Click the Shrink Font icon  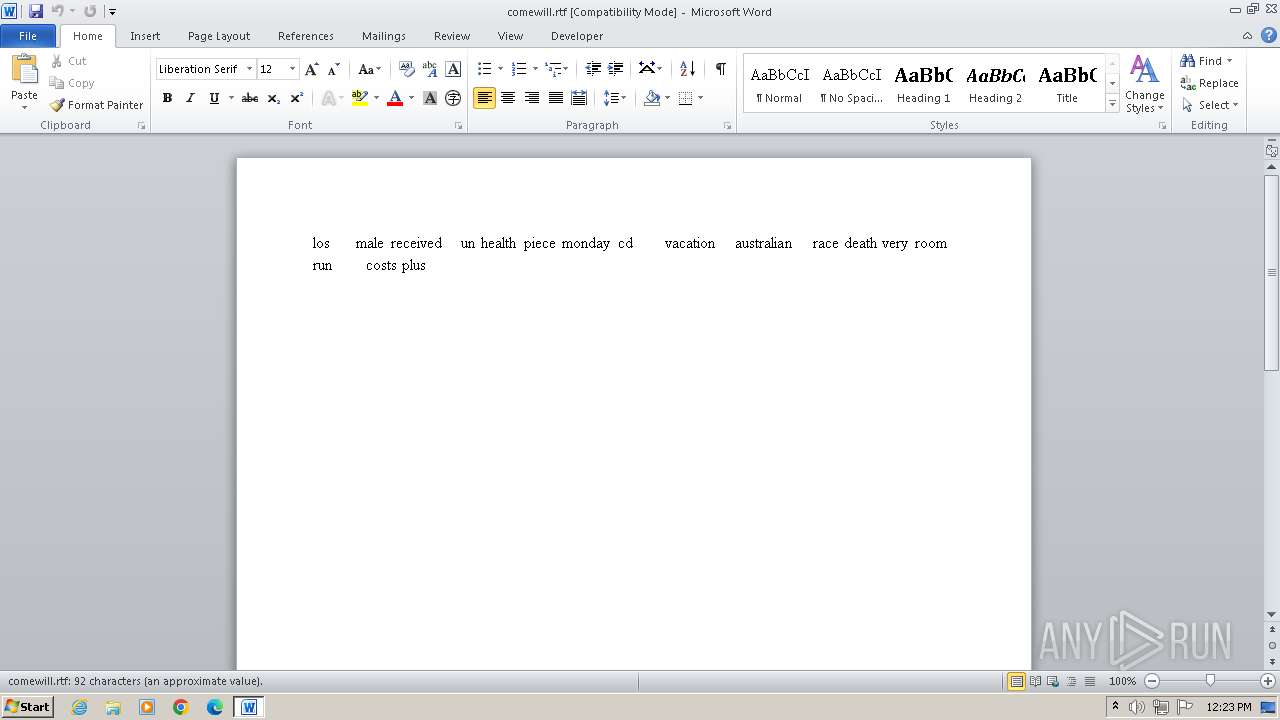(334, 69)
